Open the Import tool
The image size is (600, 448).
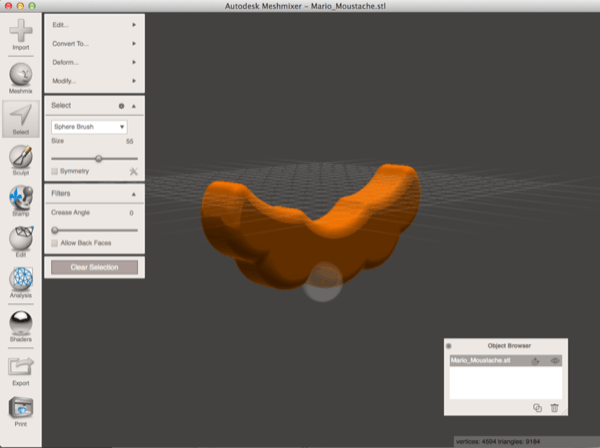click(x=21, y=34)
